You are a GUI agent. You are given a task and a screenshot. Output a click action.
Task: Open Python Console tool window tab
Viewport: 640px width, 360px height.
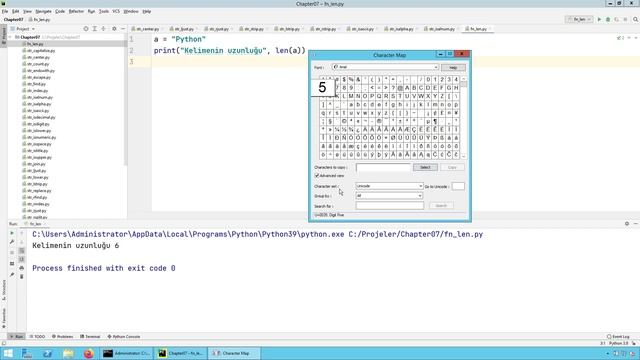tap(124, 337)
